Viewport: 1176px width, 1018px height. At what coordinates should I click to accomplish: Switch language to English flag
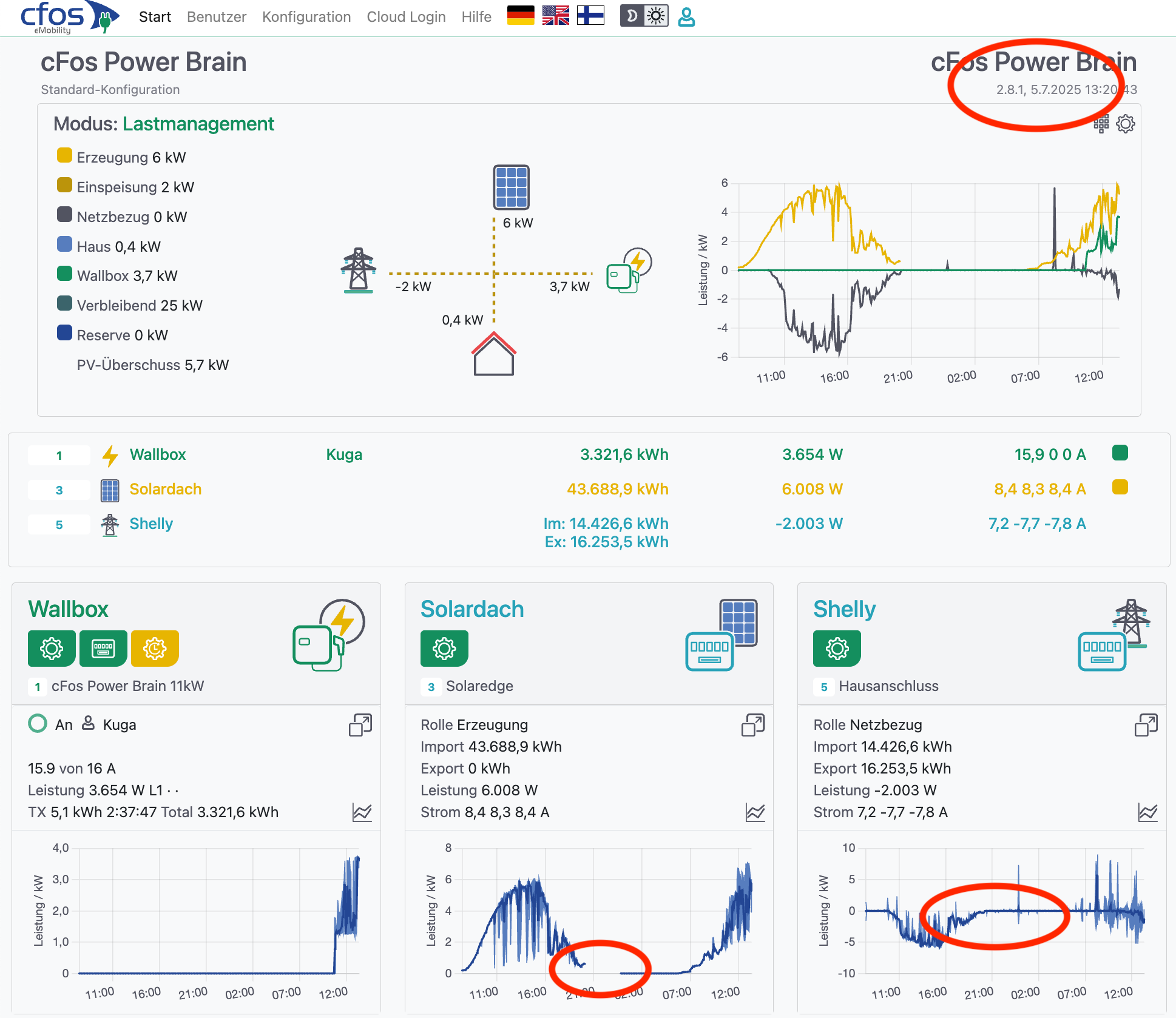(556, 15)
